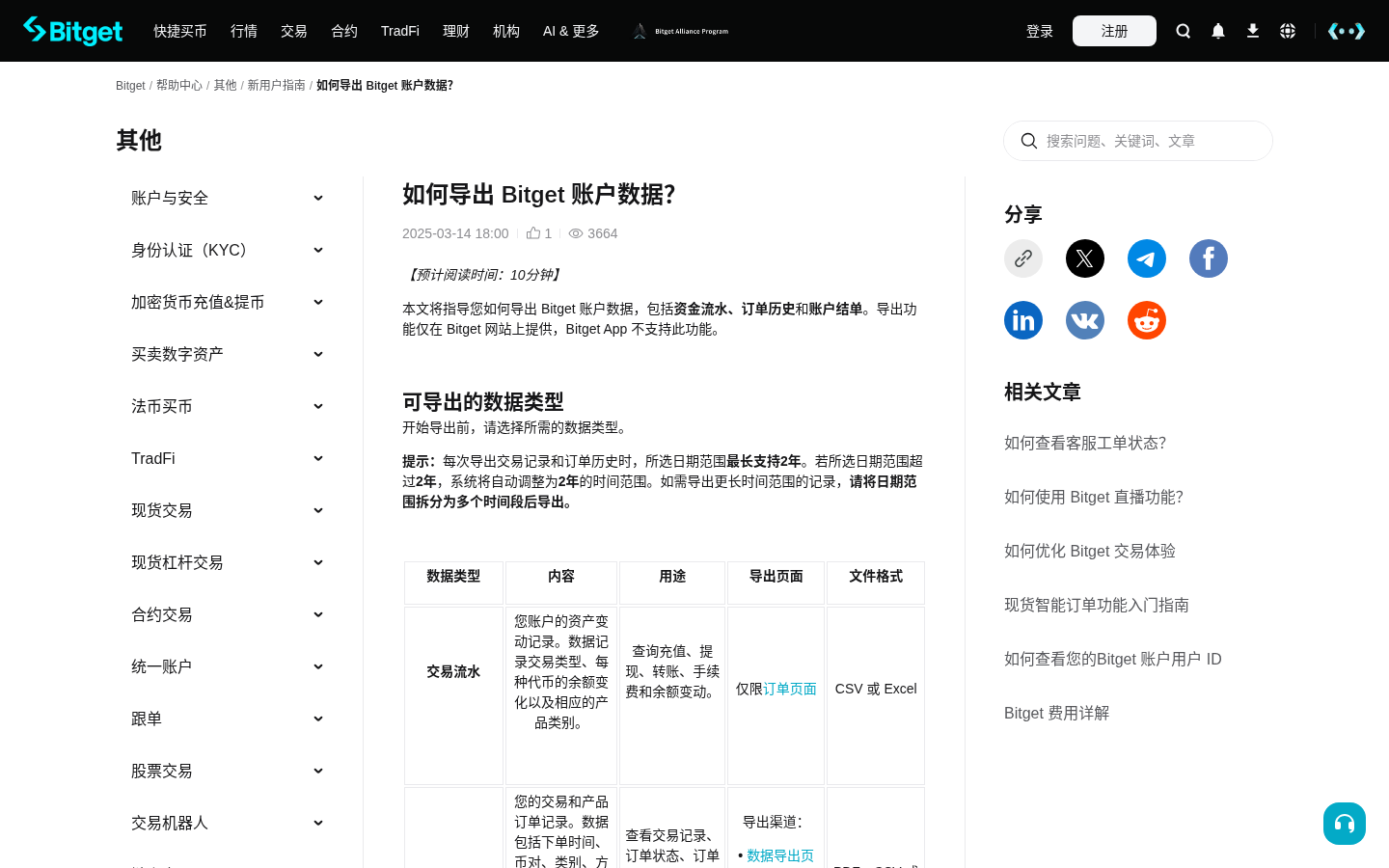Click the 2025-03-14 18:00 publish date
The height and width of the screenshot is (868, 1389).
click(455, 233)
